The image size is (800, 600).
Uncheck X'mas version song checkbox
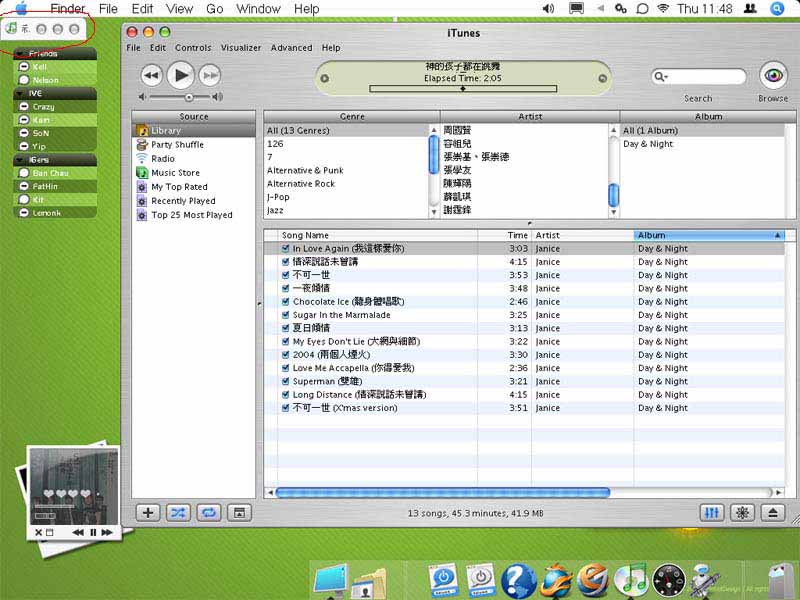(286, 408)
